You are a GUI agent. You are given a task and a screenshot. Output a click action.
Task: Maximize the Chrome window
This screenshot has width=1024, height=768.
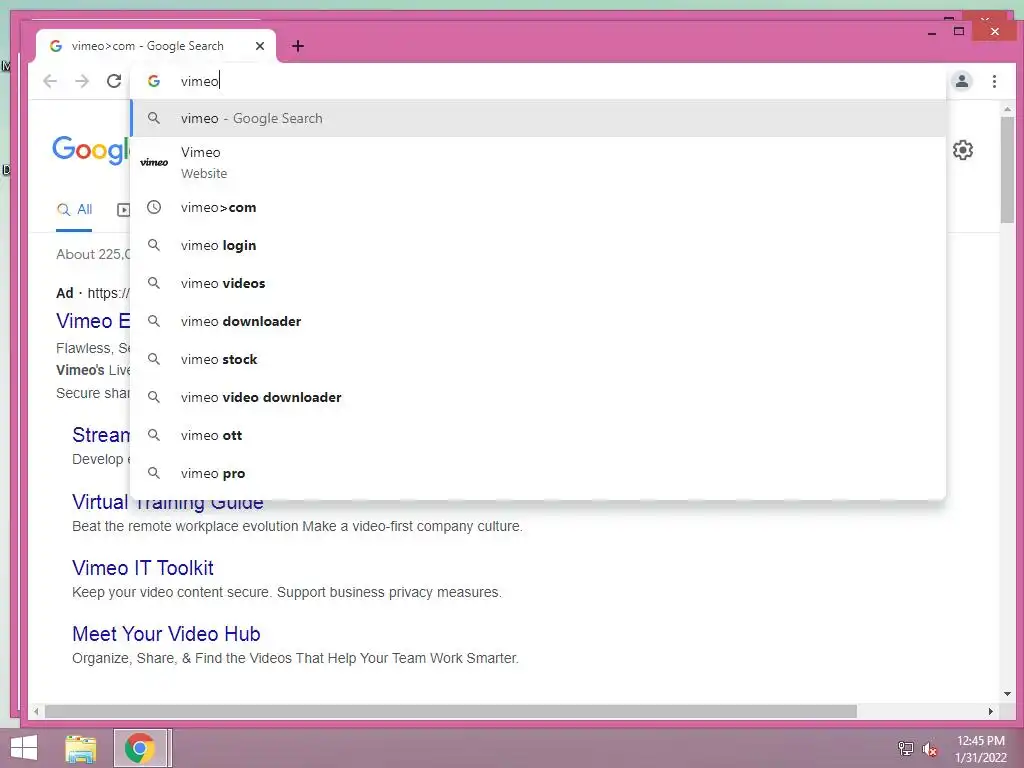click(x=959, y=31)
